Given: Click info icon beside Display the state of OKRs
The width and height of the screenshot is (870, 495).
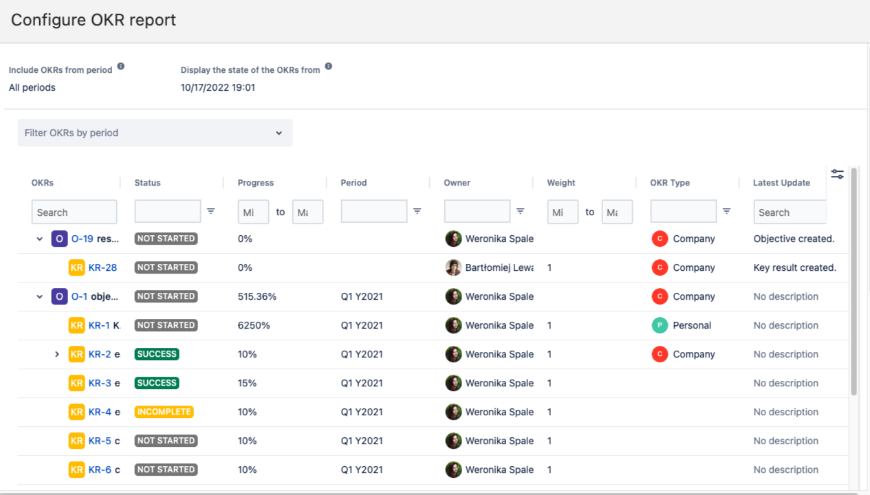Looking at the screenshot, I should pos(328,67).
